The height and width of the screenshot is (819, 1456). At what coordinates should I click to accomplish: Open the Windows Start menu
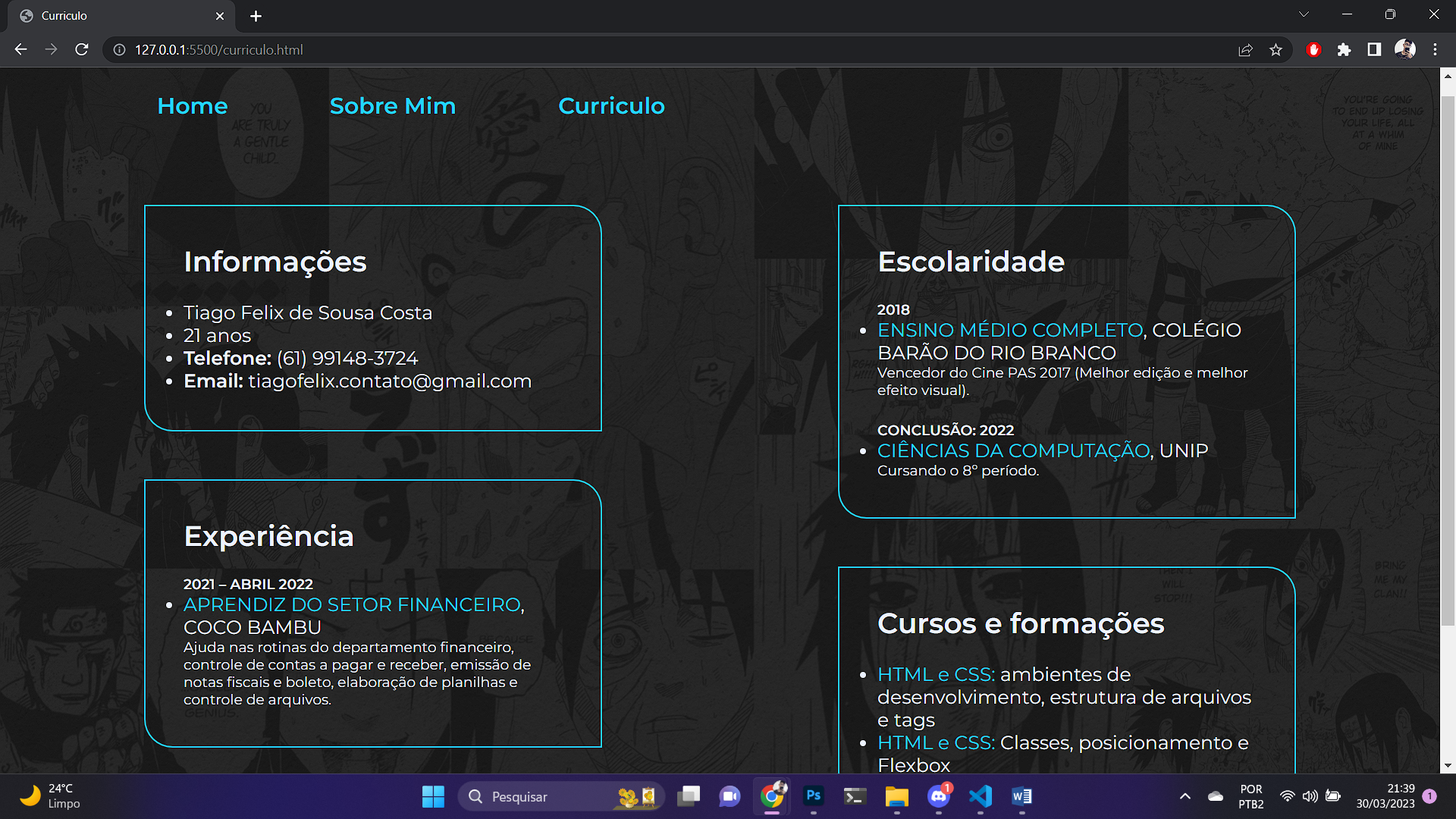click(x=433, y=796)
